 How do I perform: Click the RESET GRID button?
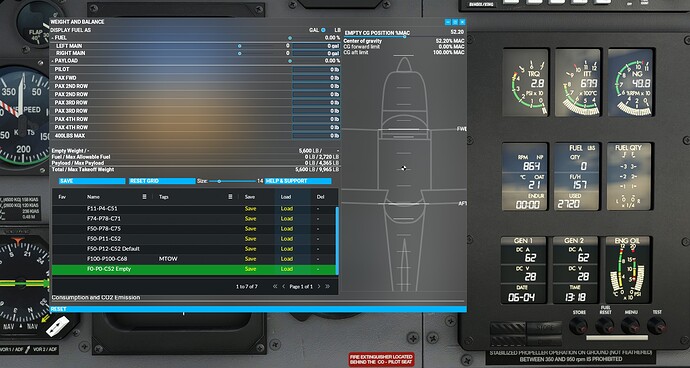[x=162, y=181]
